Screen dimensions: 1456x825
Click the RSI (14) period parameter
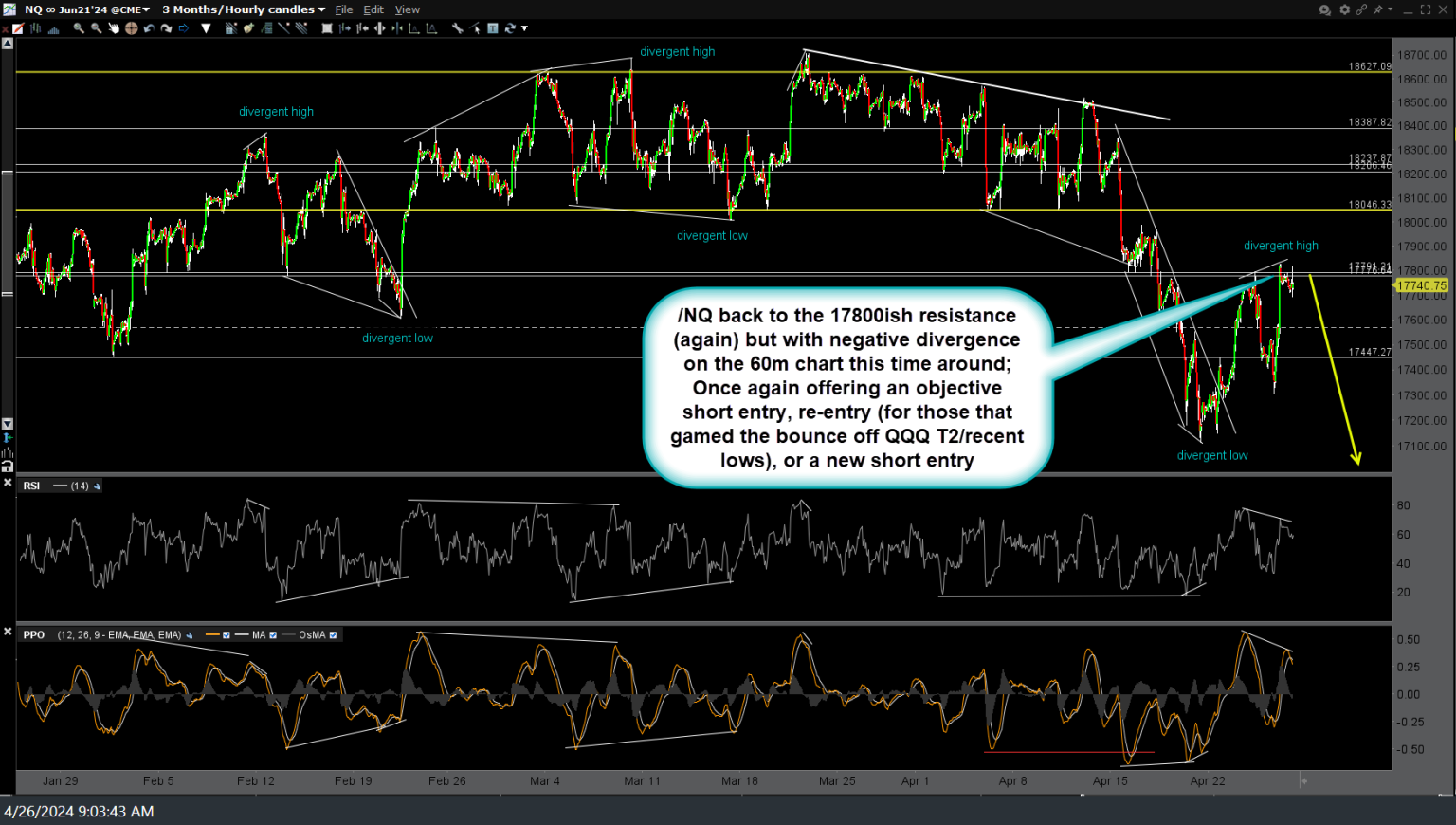point(80,486)
